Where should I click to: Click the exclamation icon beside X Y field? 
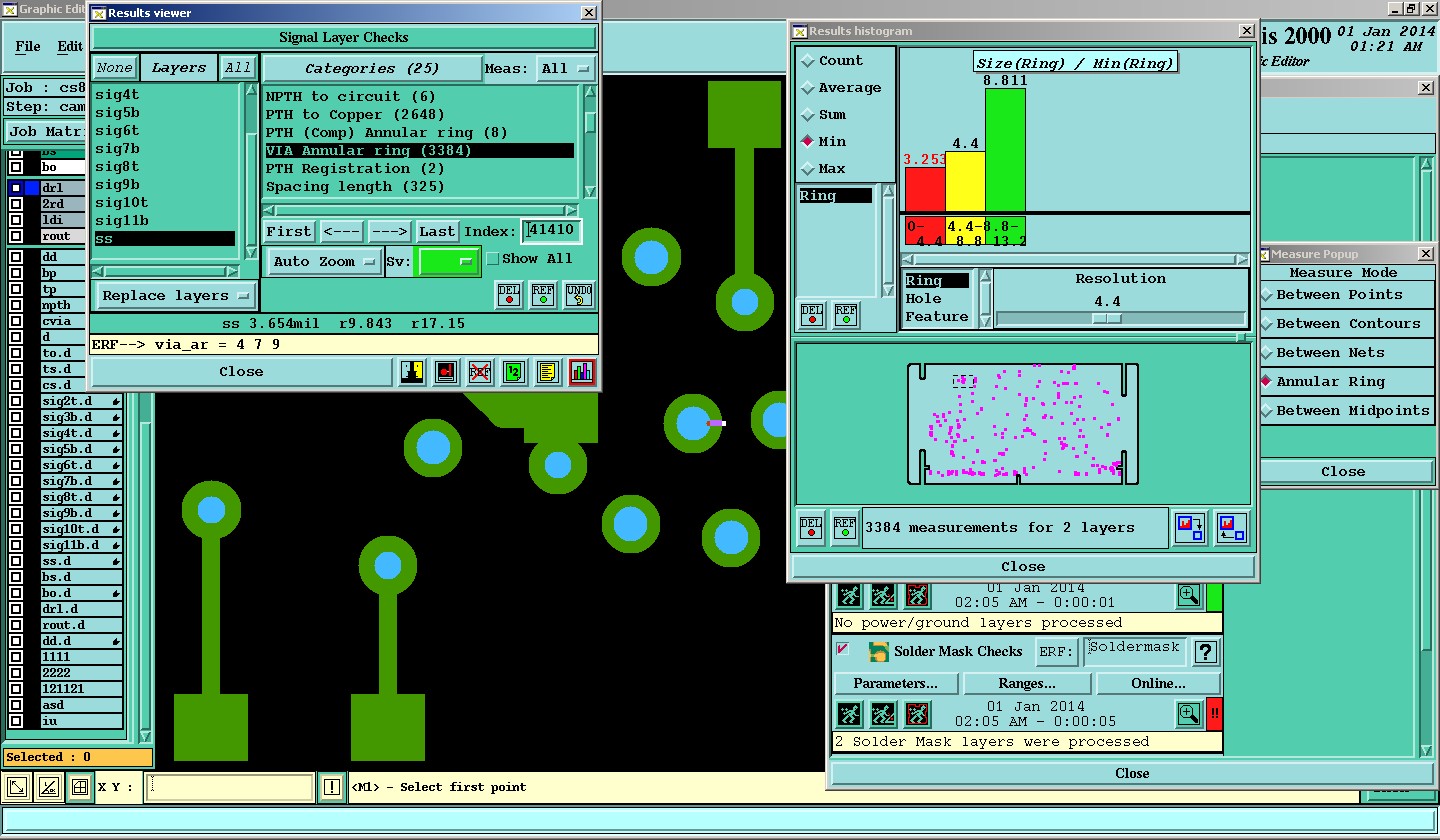pyautogui.click(x=331, y=787)
